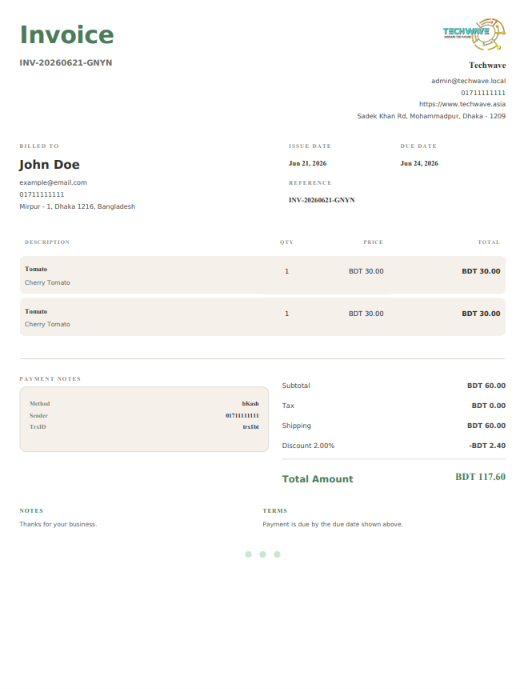Click the 'BILLED TO' label
Viewport: 527px width, 689px height.
pos(39,146)
